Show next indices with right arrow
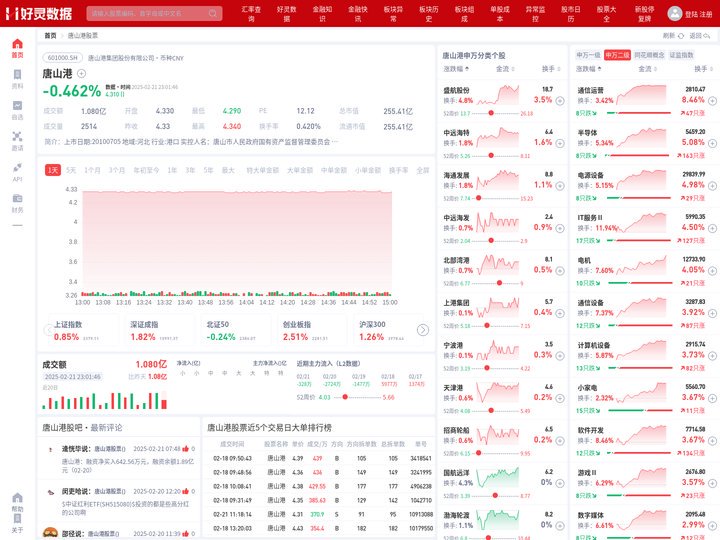720x540 pixels. coord(423,330)
